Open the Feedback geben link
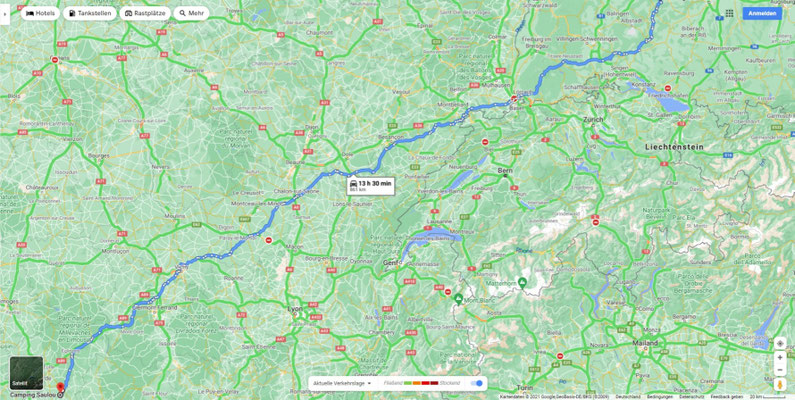795x400 pixels. click(727, 396)
